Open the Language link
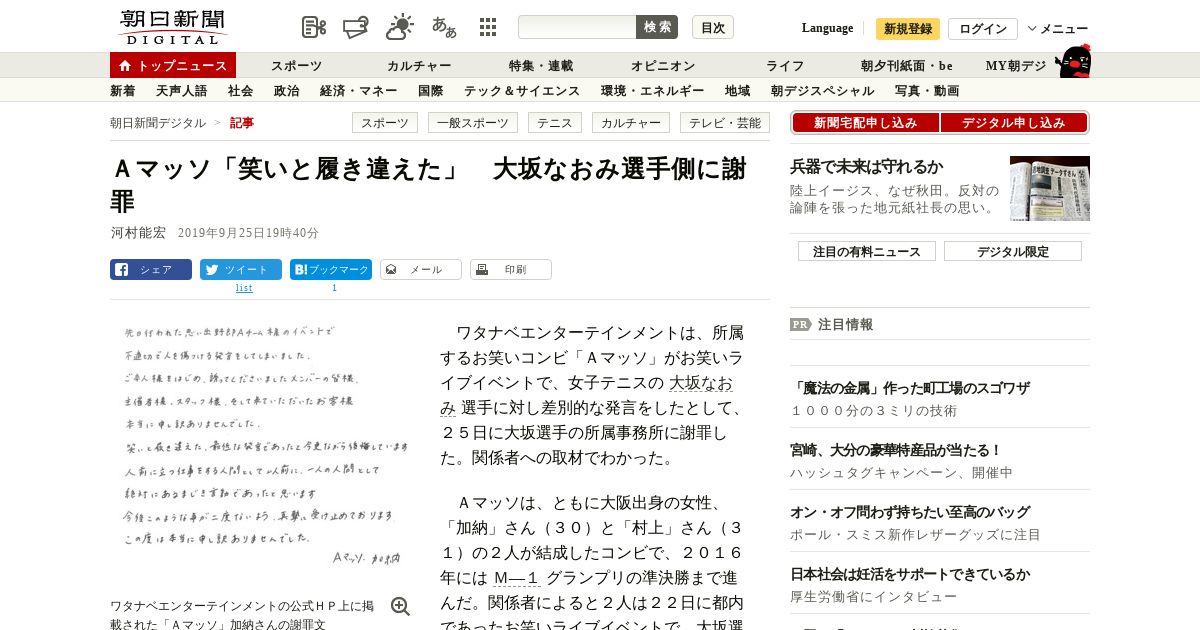1200x630 pixels. point(827,28)
